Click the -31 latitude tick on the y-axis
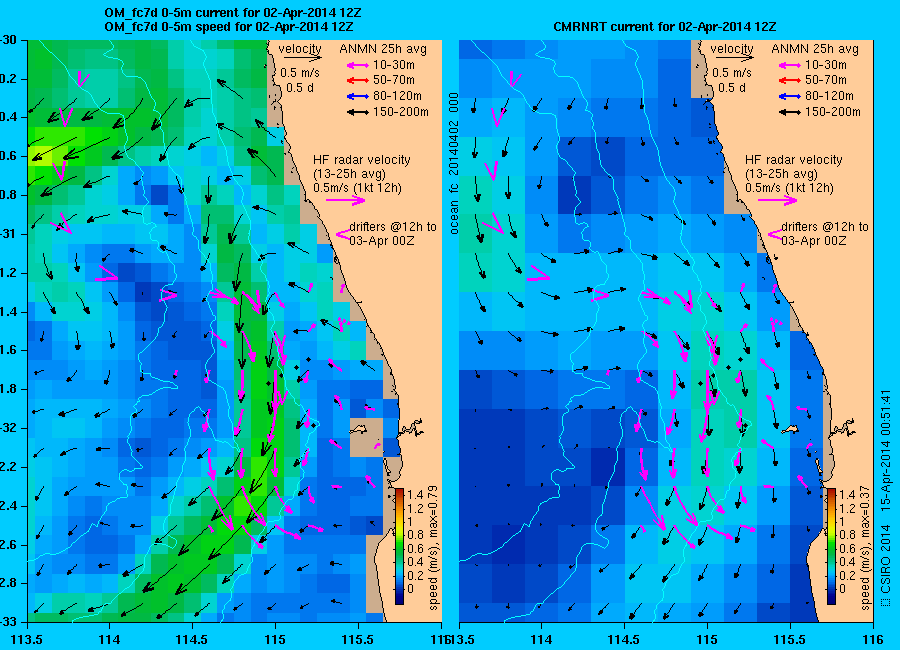This screenshot has height=650, width=900. pos(8,234)
